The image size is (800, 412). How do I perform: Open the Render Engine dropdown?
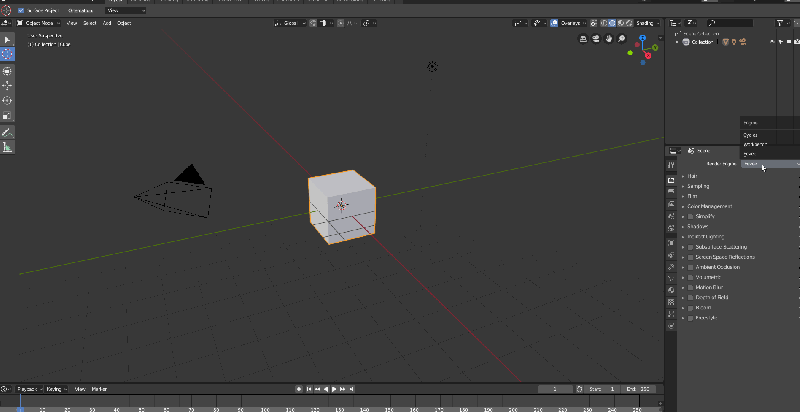click(770, 164)
